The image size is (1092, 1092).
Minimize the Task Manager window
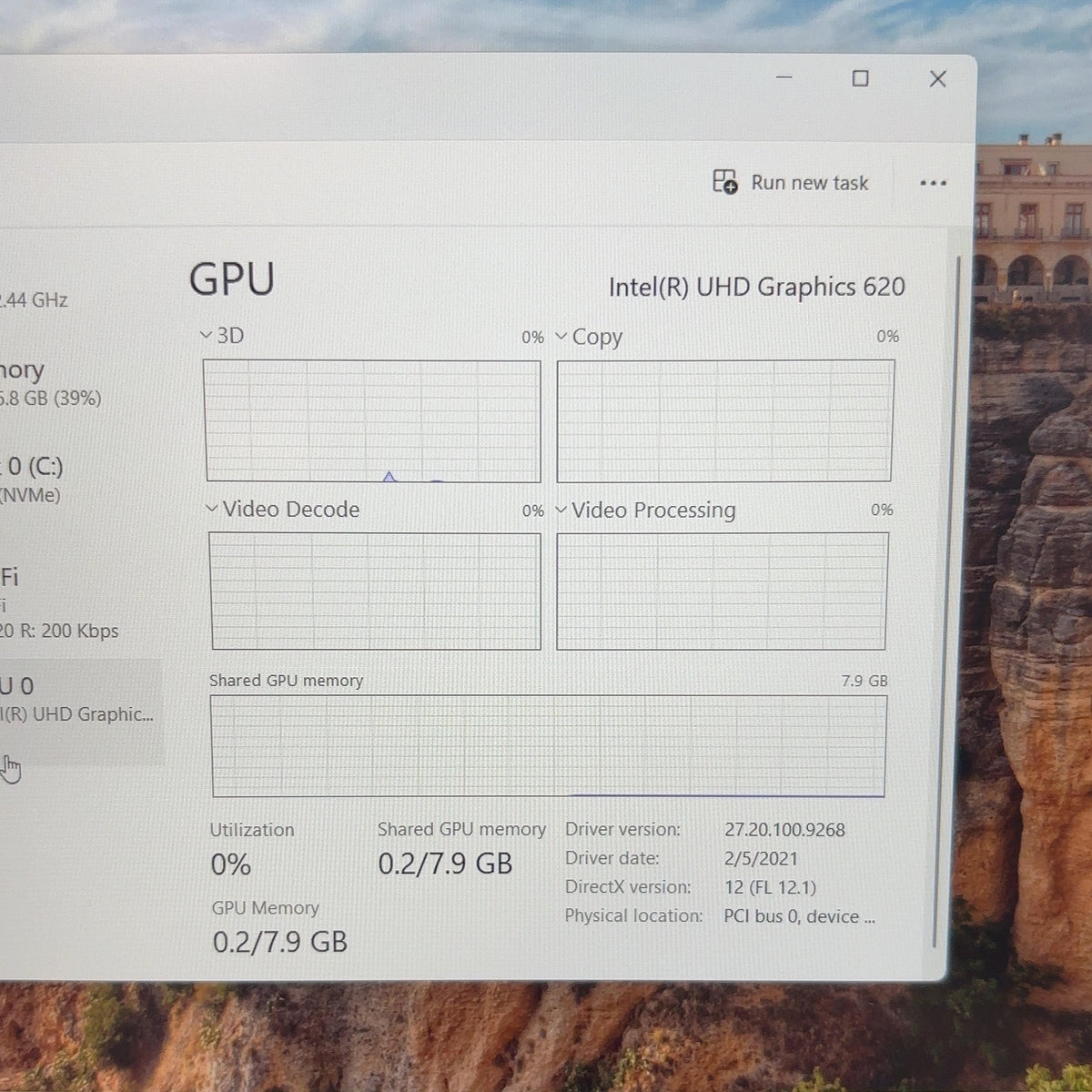pyautogui.click(x=784, y=78)
